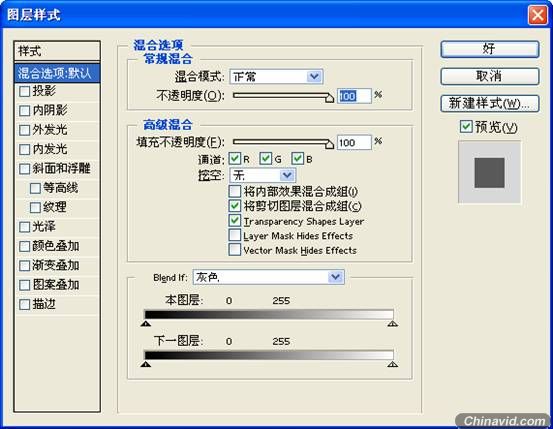Open the 混合模式 blend mode dropdown
Screen dimensions: 553x429
[x=276, y=77]
